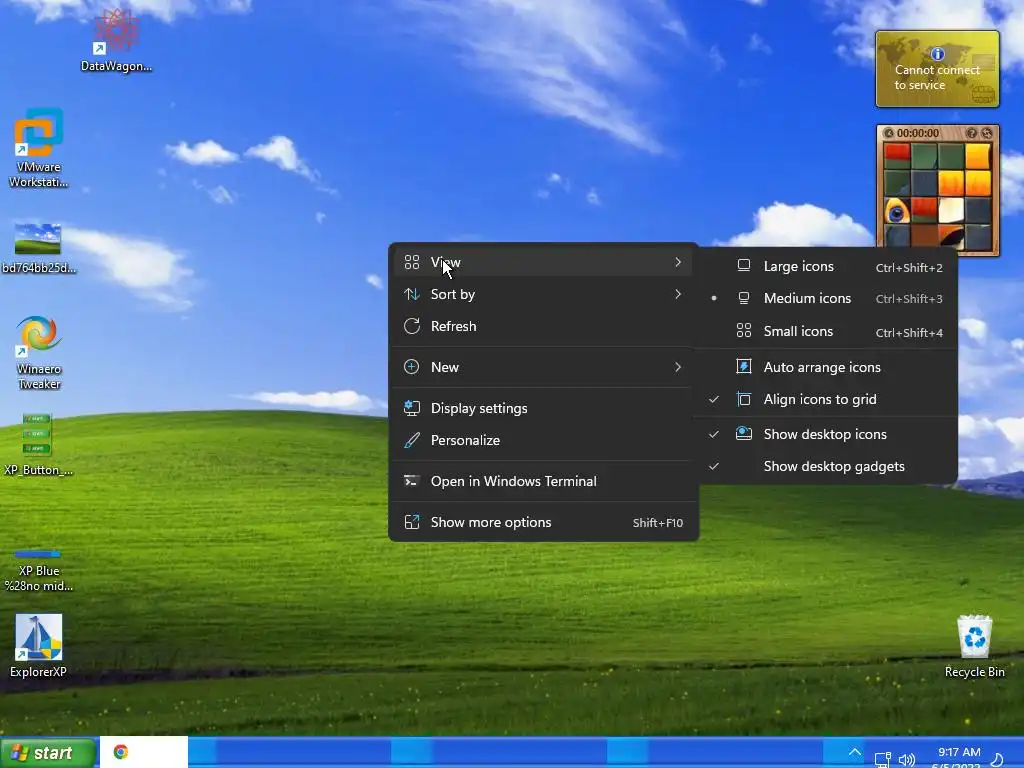Click Show more options entry
Image resolution: width=1024 pixels, height=768 pixels.
click(543, 522)
